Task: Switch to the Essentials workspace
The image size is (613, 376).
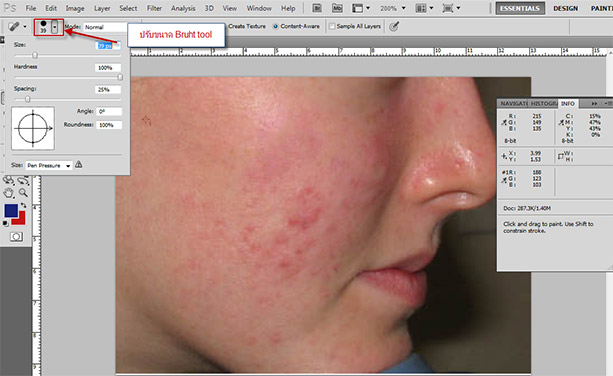Action: [x=520, y=8]
